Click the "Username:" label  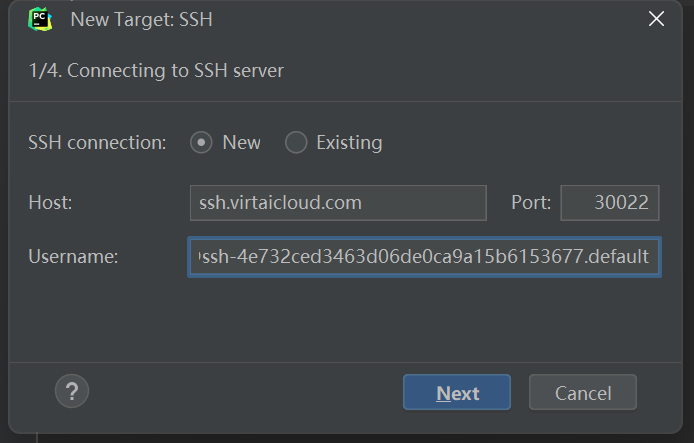(x=73, y=257)
